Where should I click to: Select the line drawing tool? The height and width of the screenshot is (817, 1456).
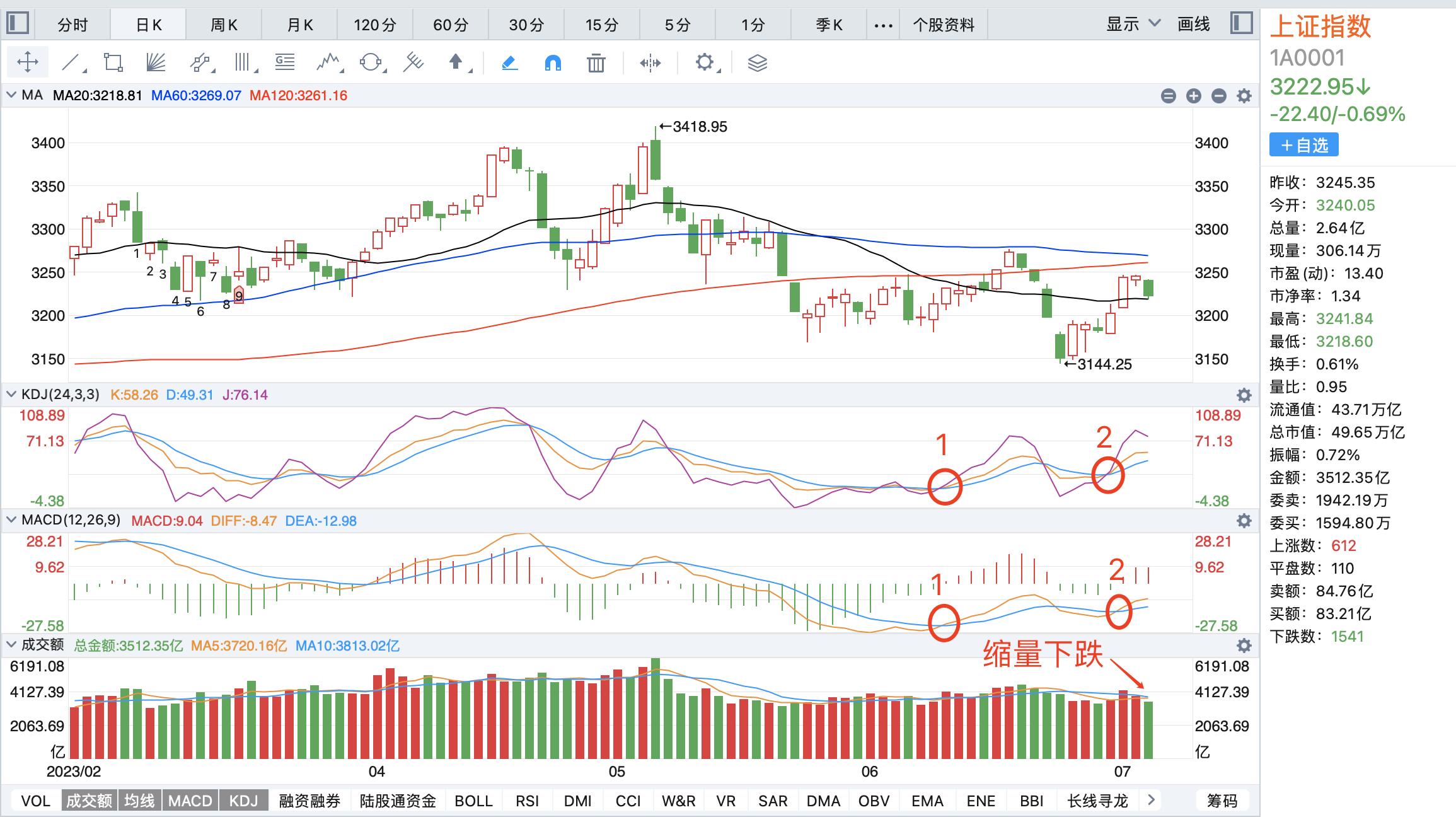[x=72, y=62]
